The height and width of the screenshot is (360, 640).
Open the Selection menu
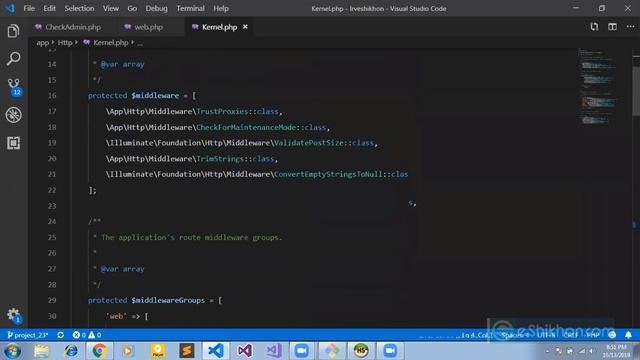[x=79, y=9]
